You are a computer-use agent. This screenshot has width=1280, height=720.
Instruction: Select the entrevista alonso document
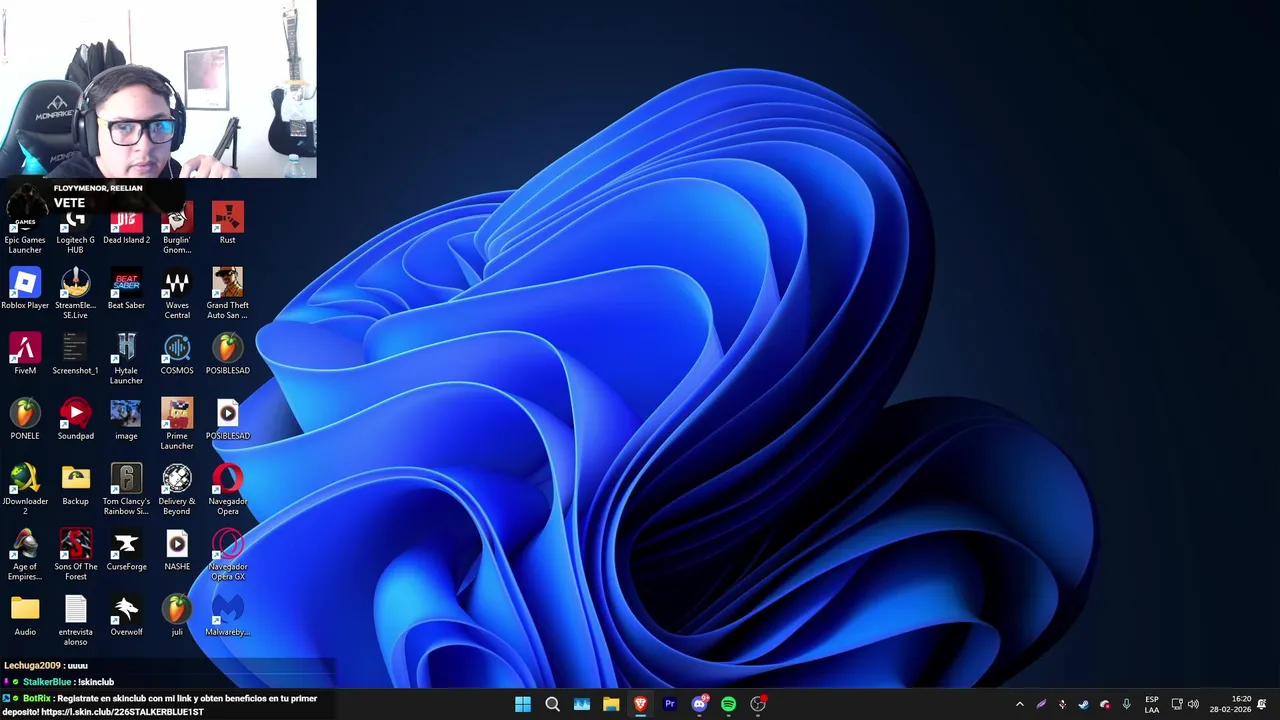tap(75, 619)
